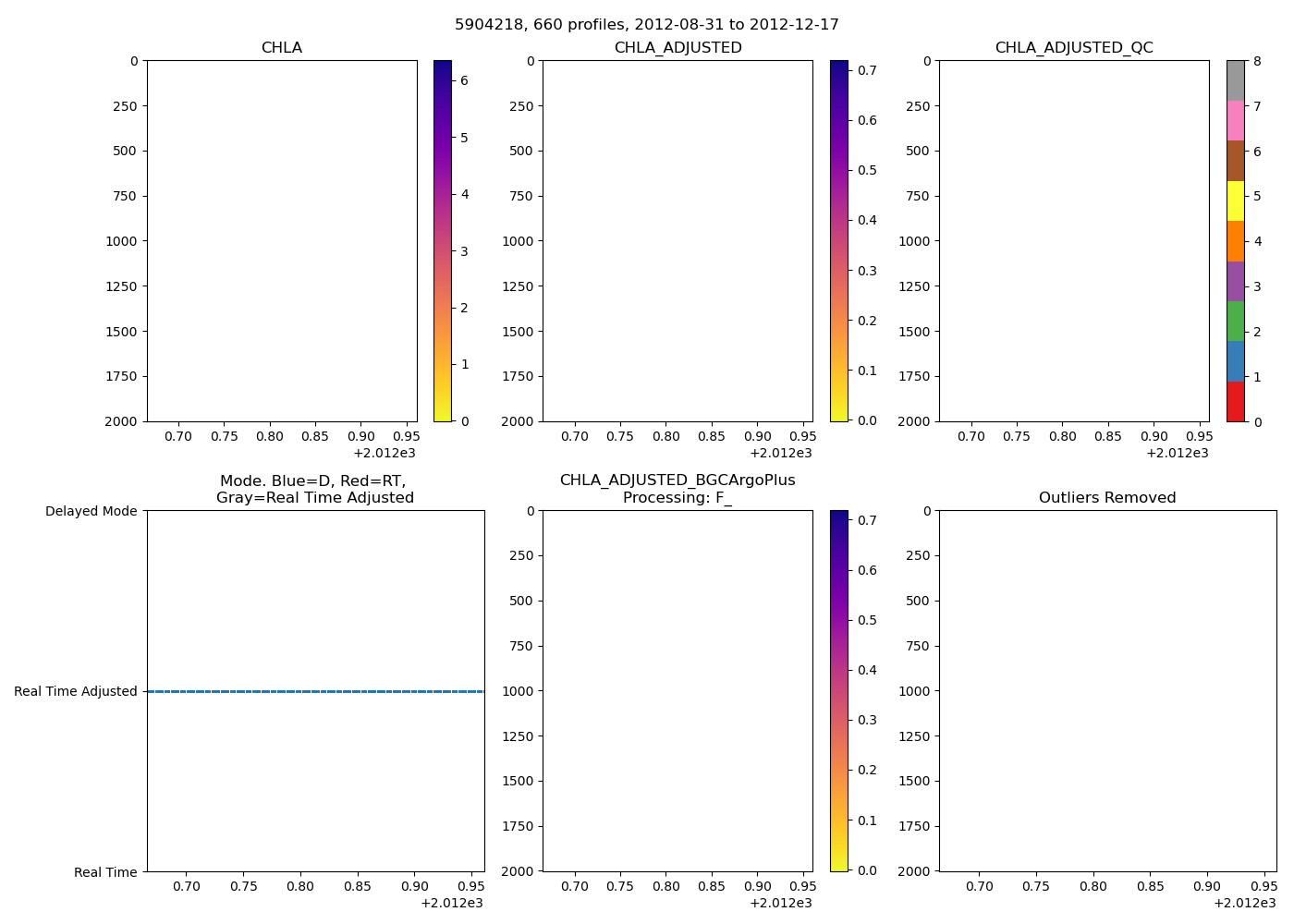
Task: Click the Outliers Removed plot title
Action: coord(1107,498)
